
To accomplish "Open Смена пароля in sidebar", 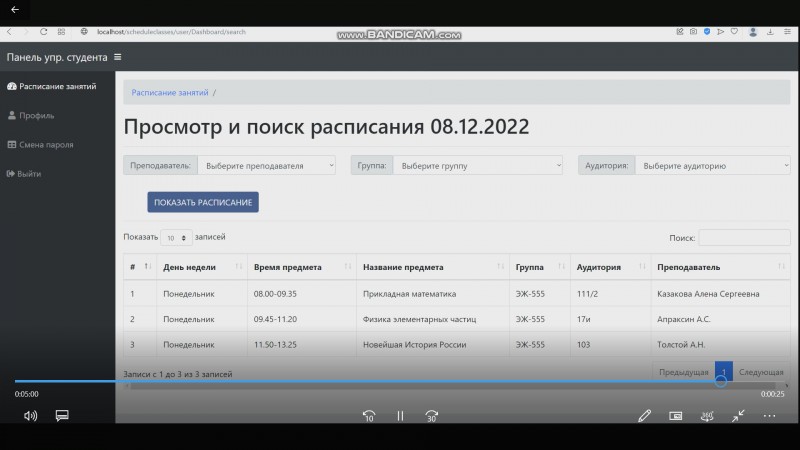I will tap(40, 144).
